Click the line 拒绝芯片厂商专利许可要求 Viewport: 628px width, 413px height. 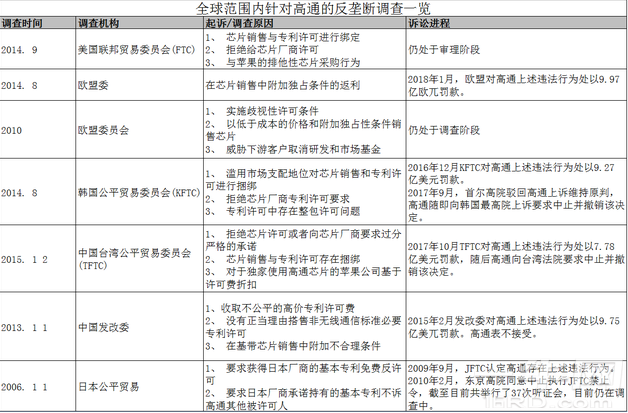point(278,199)
